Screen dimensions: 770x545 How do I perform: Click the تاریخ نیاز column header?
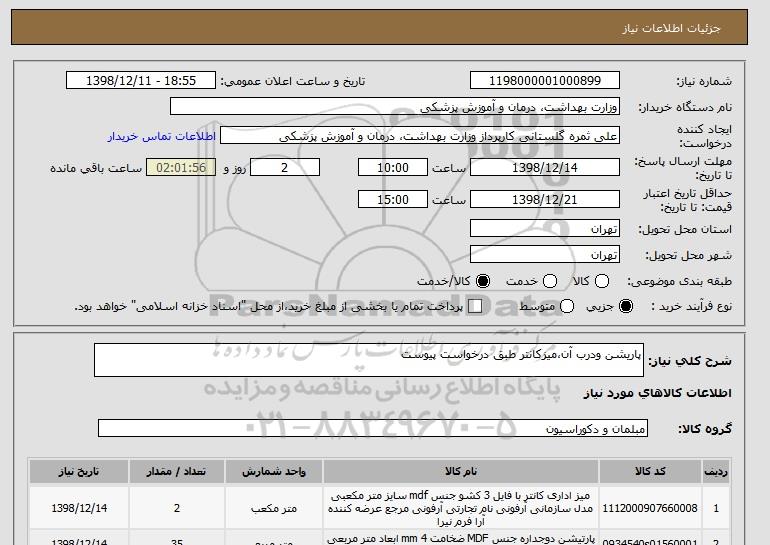click(x=79, y=471)
